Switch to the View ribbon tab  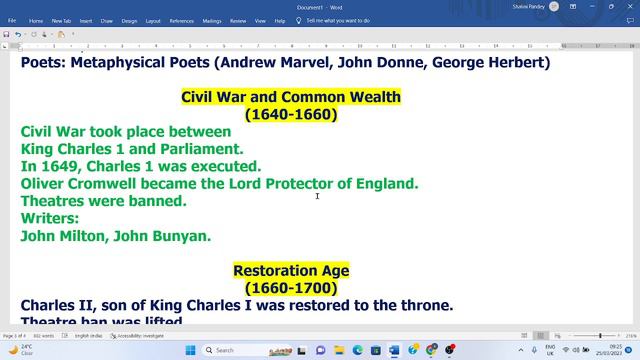click(x=260, y=21)
